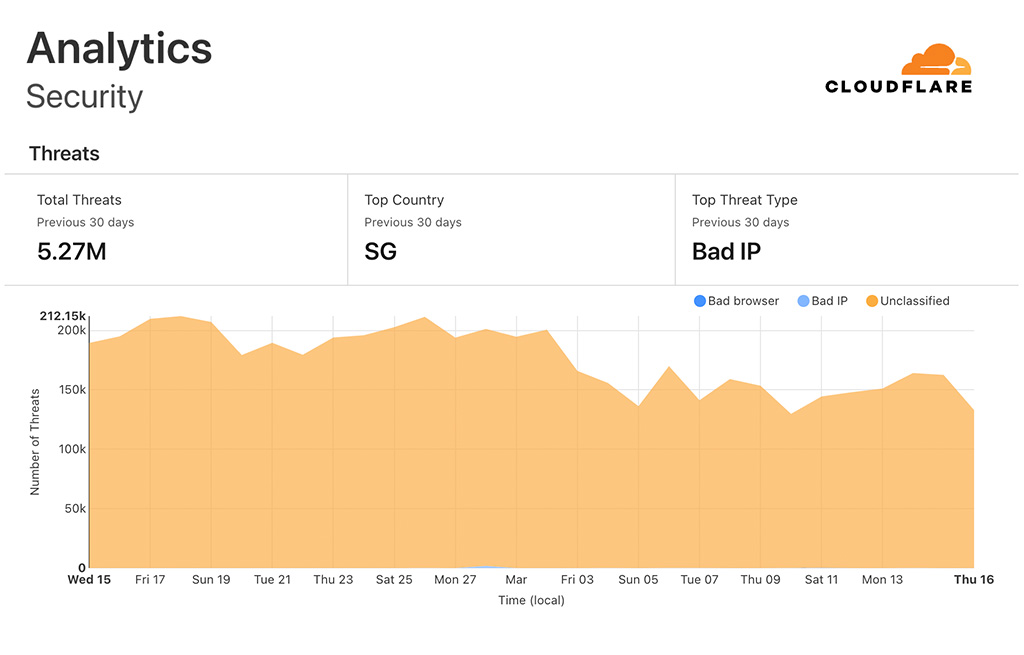Click the Cloudflare wordmark text
The width and height of the screenshot is (1024, 655).
tap(898, 87)
